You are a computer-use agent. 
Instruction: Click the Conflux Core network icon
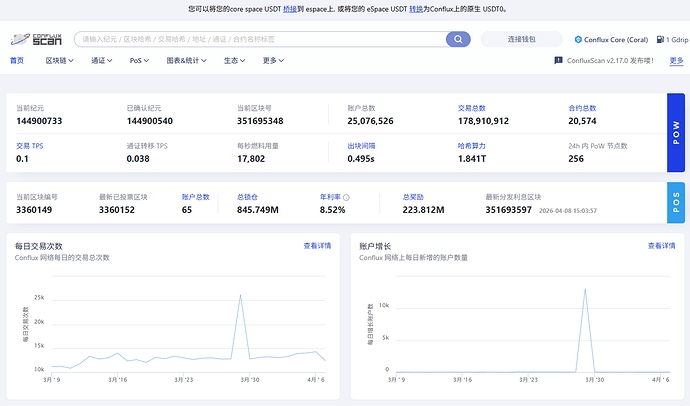[x=578, y=40]
